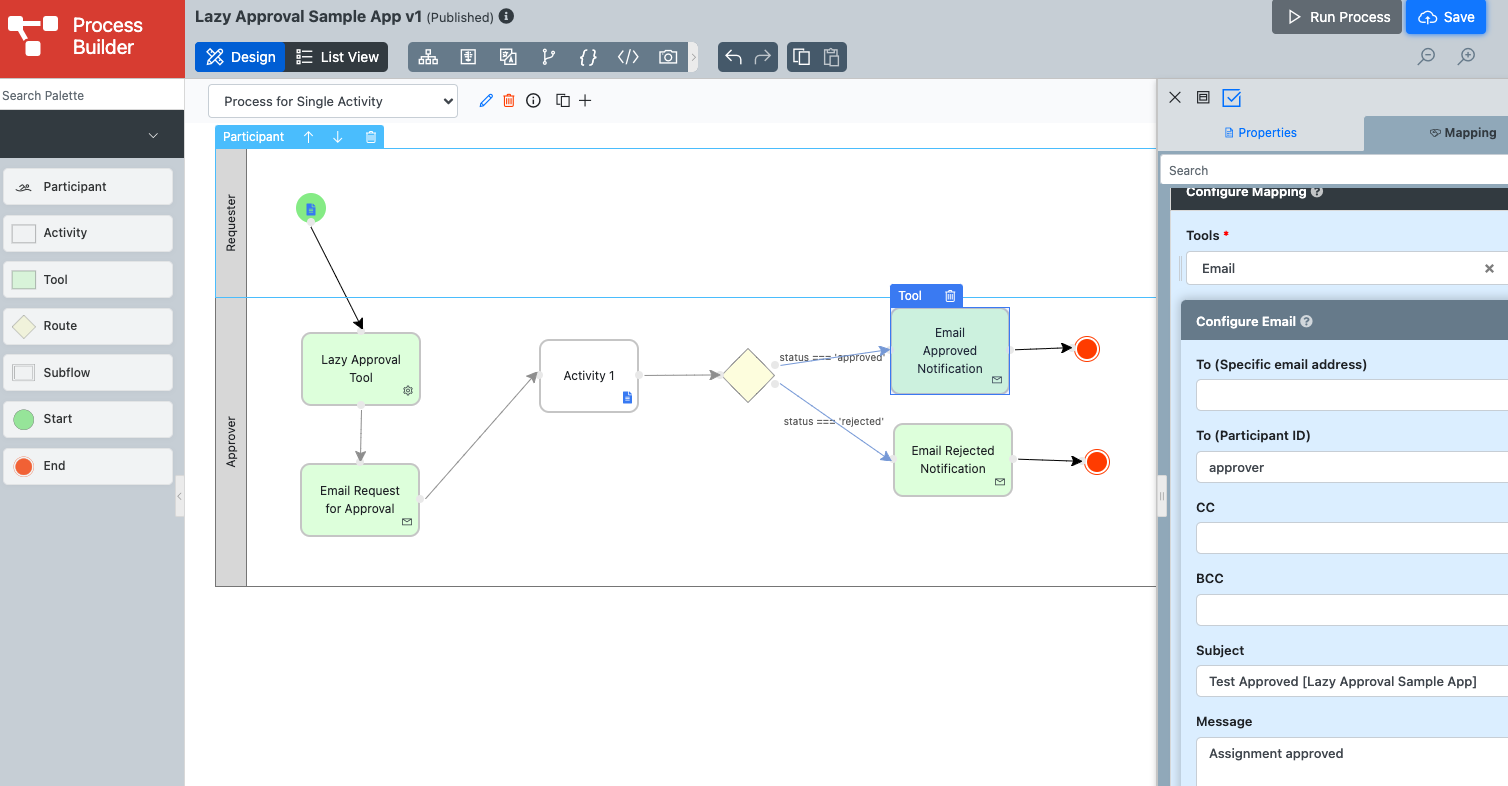Image resolution: width=1508 pixels, height=786 pixels.
Task: Toggle the blue checkmark box in properties panel
Action: tap(1232, 98)
